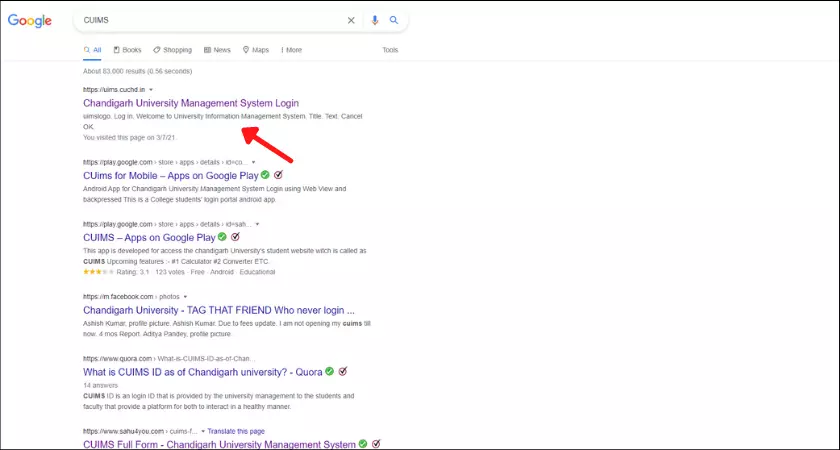840x450 pixels.
Task: Click green checkmark beside CUIMS Full Form
Action: (x=363, y=444)
